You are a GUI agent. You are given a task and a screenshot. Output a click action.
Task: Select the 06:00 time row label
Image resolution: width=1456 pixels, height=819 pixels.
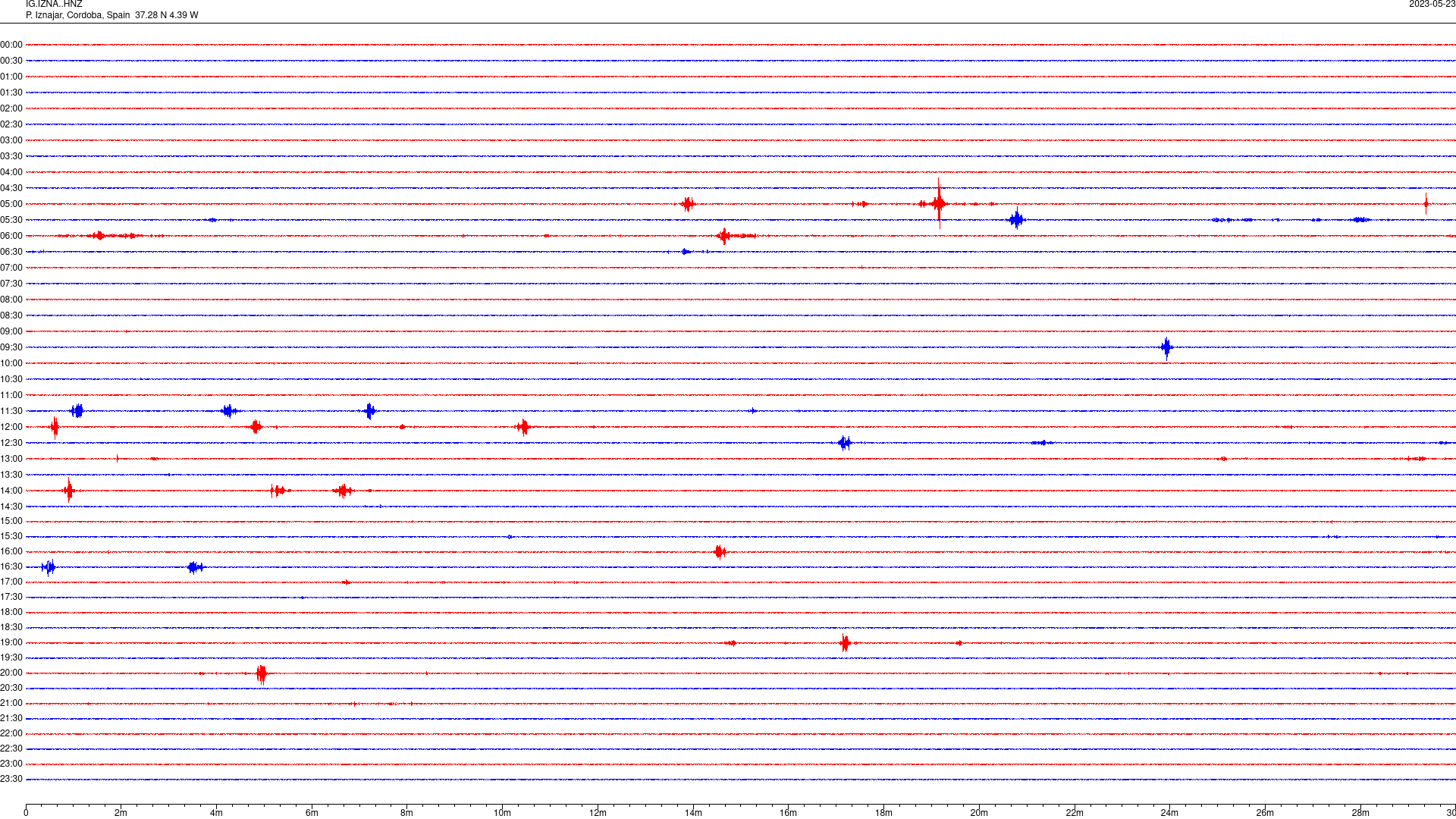coord(11,236)
